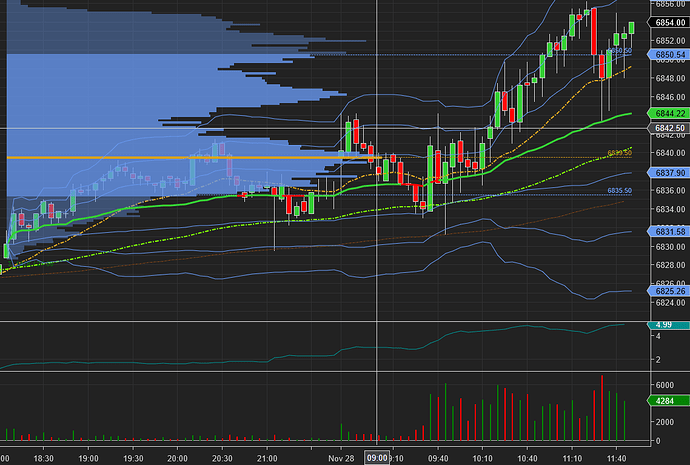Click the 6835.50 blue level label

(619, 191)
